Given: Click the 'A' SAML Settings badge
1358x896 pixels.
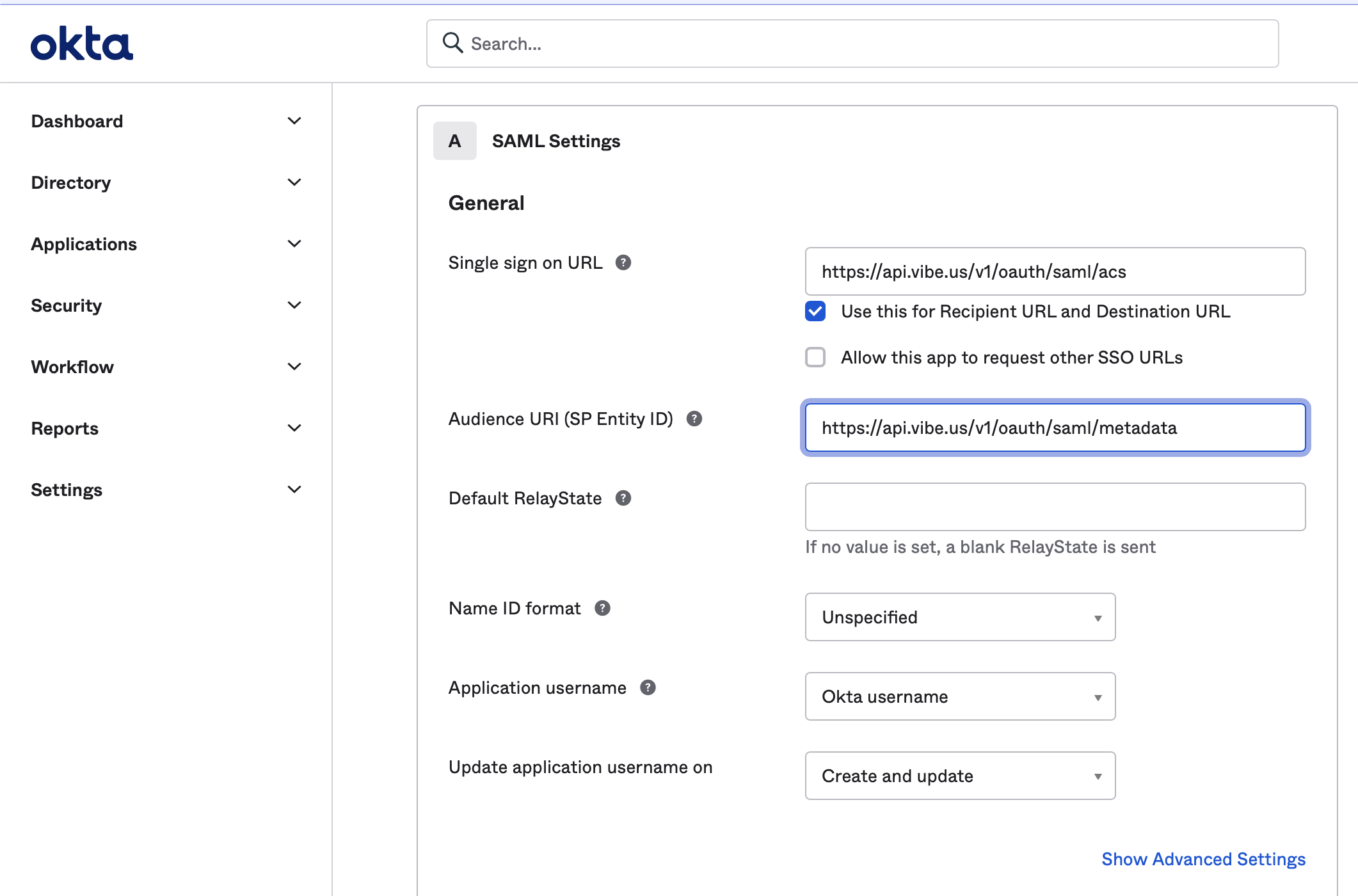Looking at the screenshot, I should coord(454,141).
